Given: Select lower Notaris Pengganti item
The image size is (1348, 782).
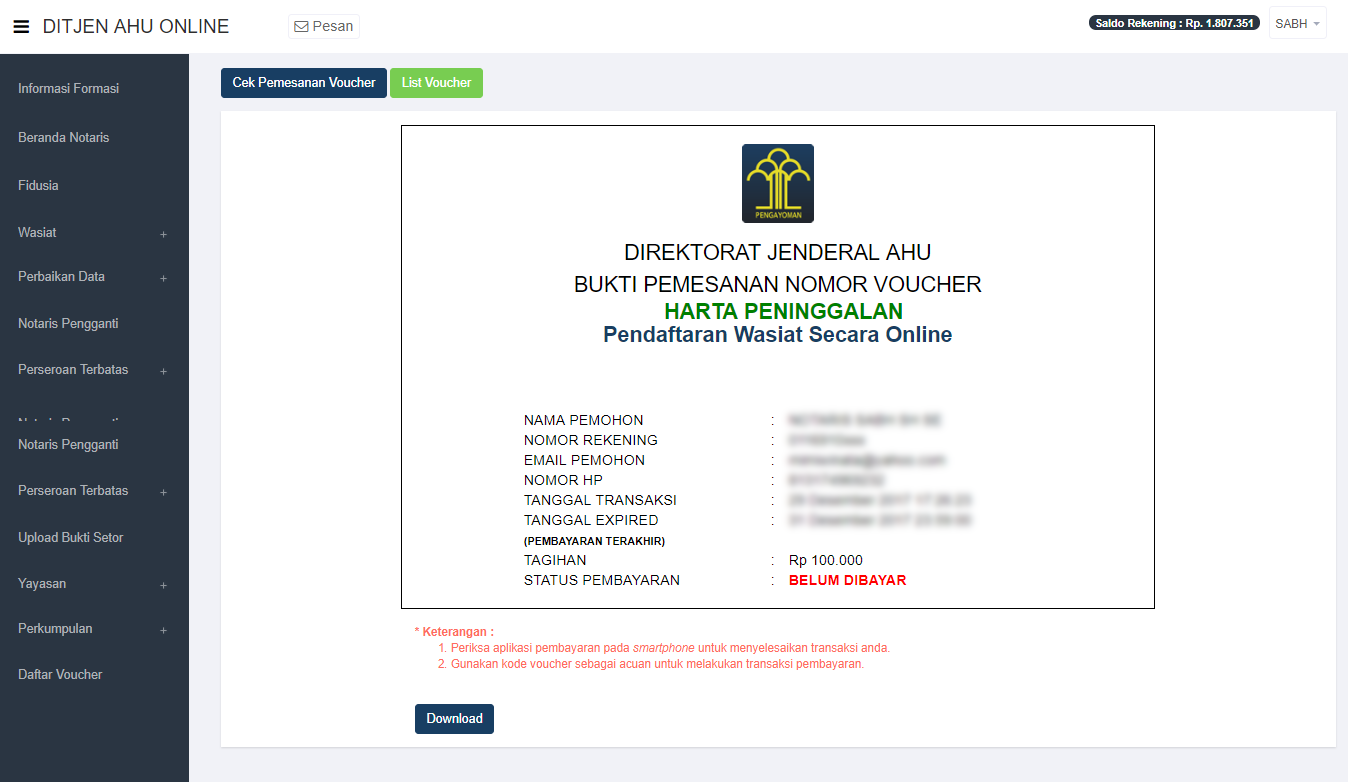Looking at the screenshot, I should pyautogui.click(x=68, y=444).
